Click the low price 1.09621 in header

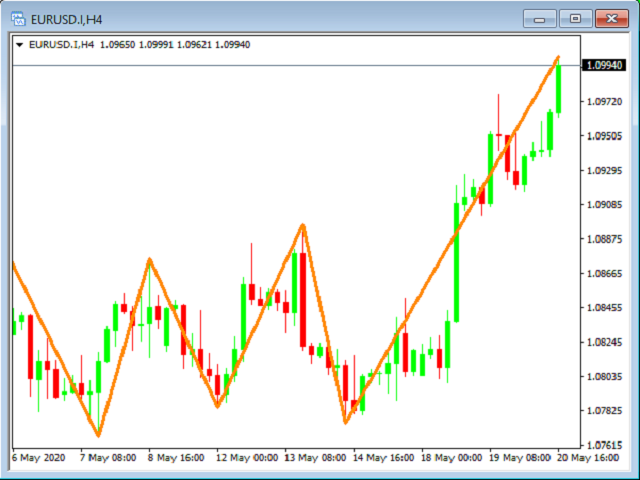coord(194,45)
